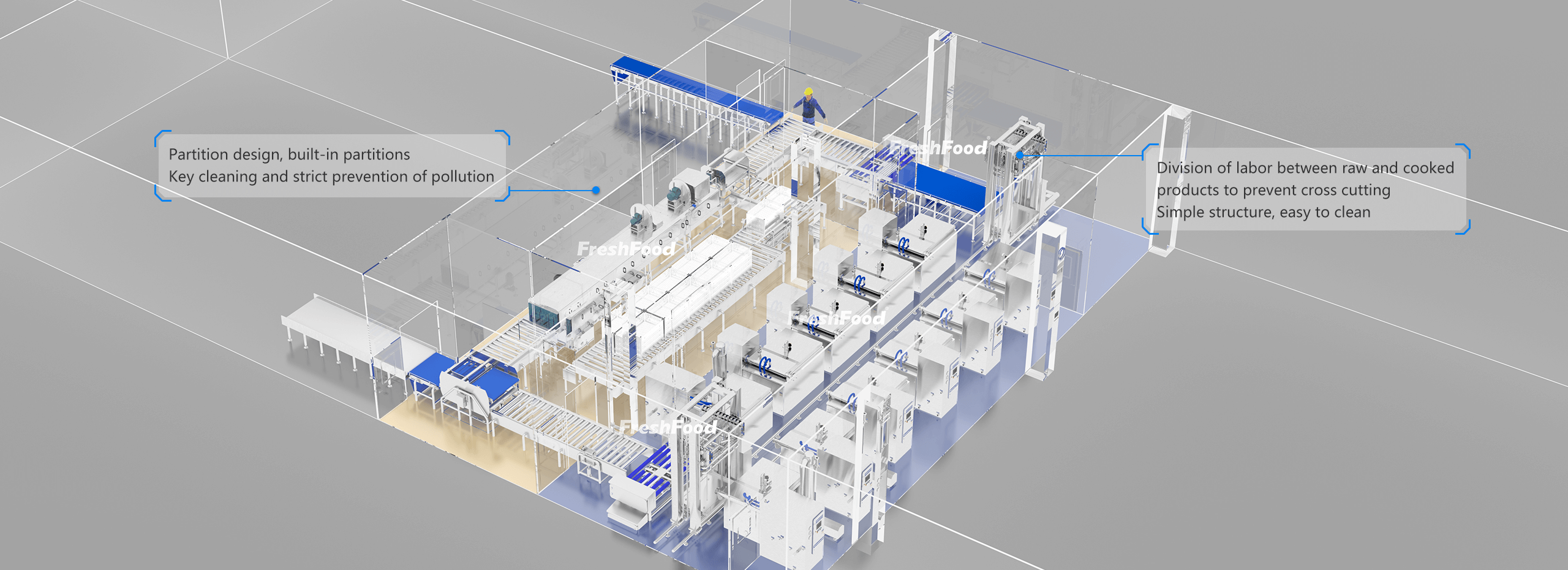Screen dimensions: 1568x570
Task: Click the FreshFood watermark in the layout center
Action: [x=836, y=318]
